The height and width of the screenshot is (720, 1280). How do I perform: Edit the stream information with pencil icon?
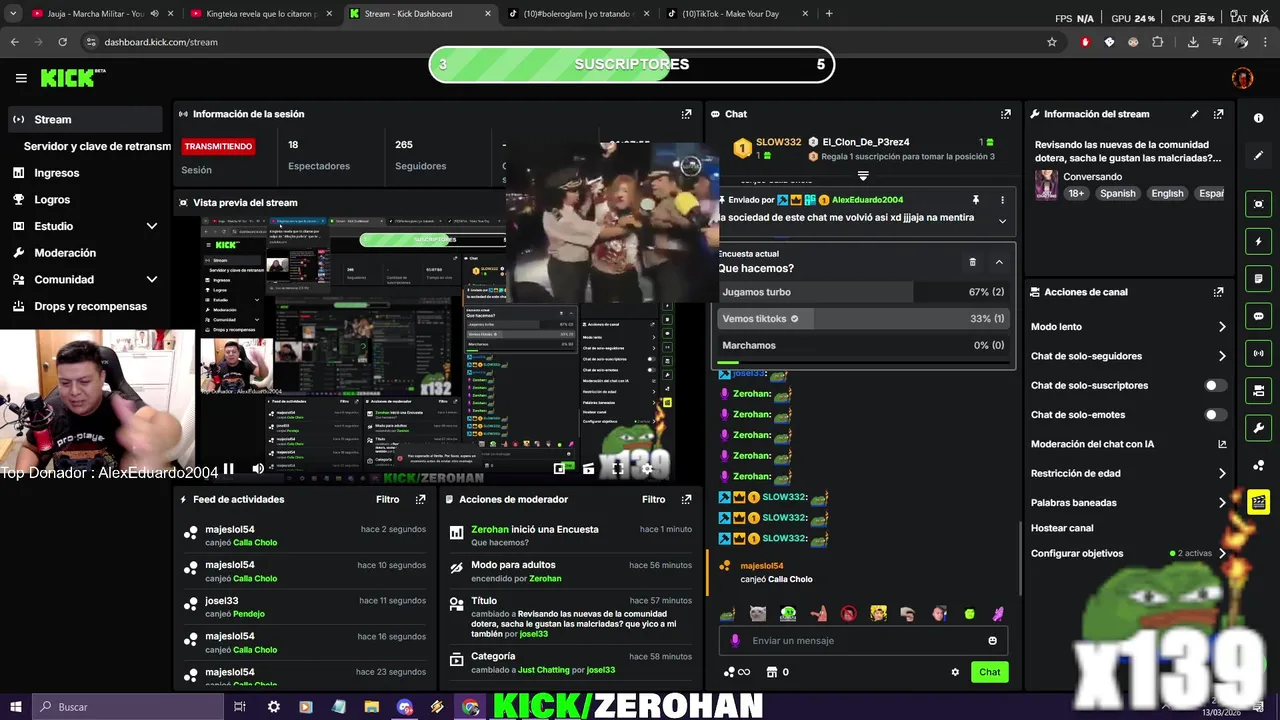(x=1194, y=114)
